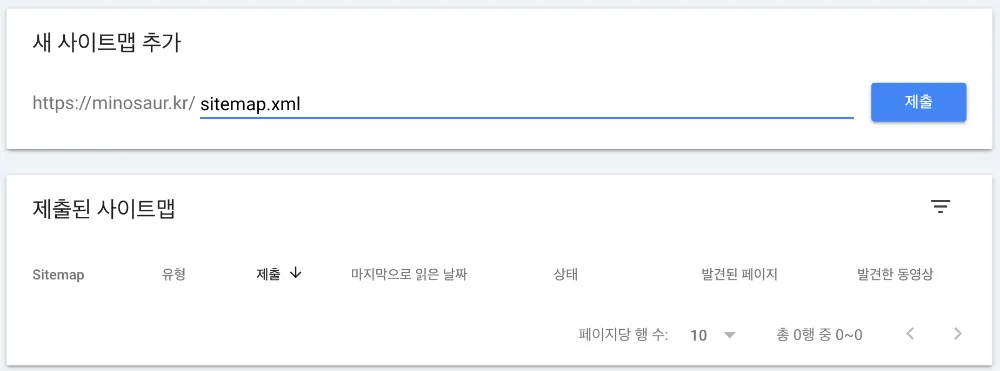Viewport: 1000px width, 371px height.
Task: Click the blue 제출 submit button
Action: [918, 102]
